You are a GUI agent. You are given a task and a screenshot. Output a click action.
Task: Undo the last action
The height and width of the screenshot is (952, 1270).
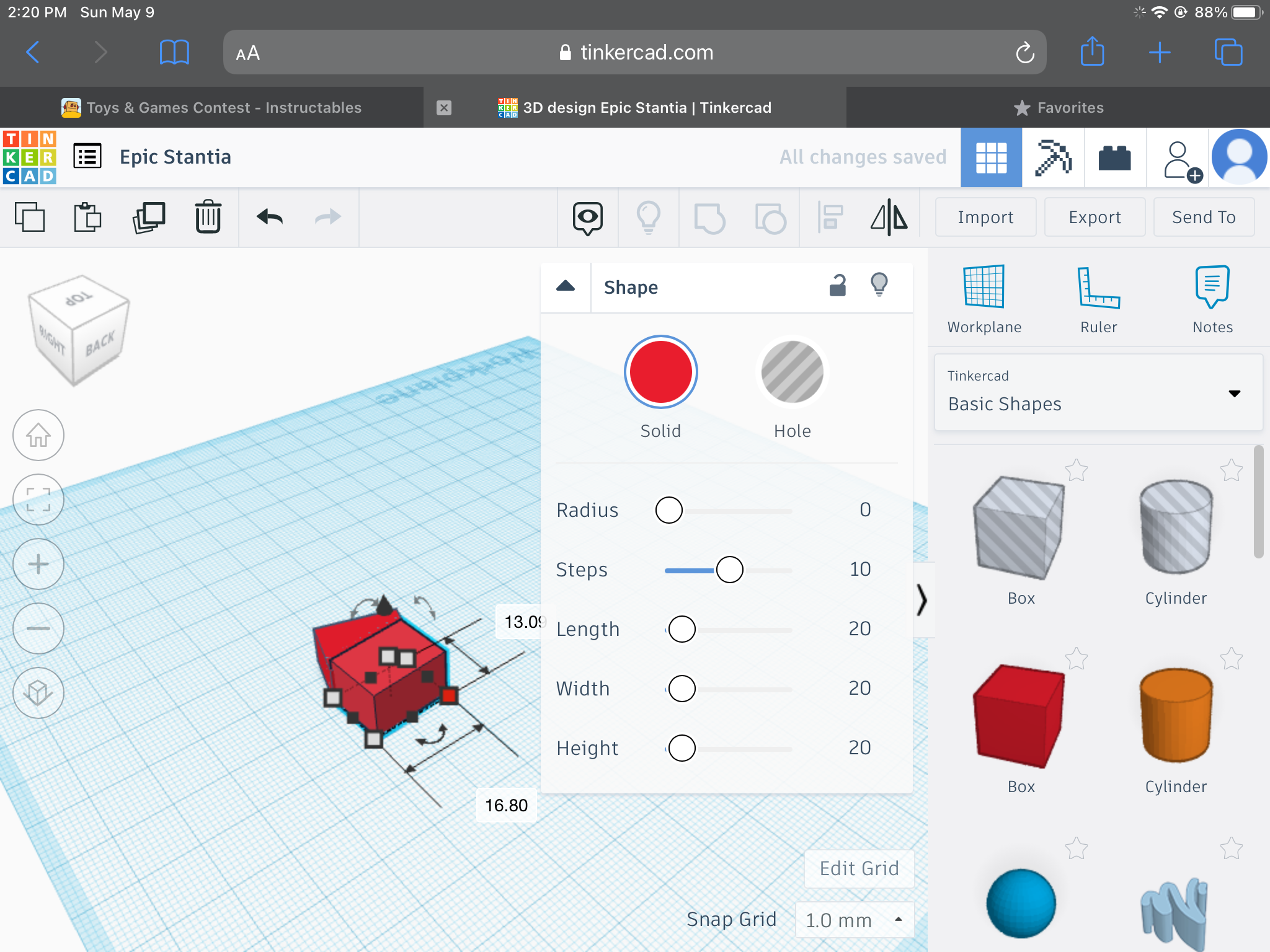(x=270, y=217)
